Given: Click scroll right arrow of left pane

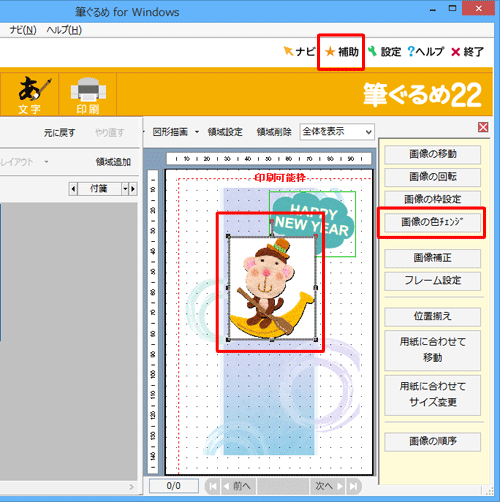Looking at the screenshot, I should (131, 487).
